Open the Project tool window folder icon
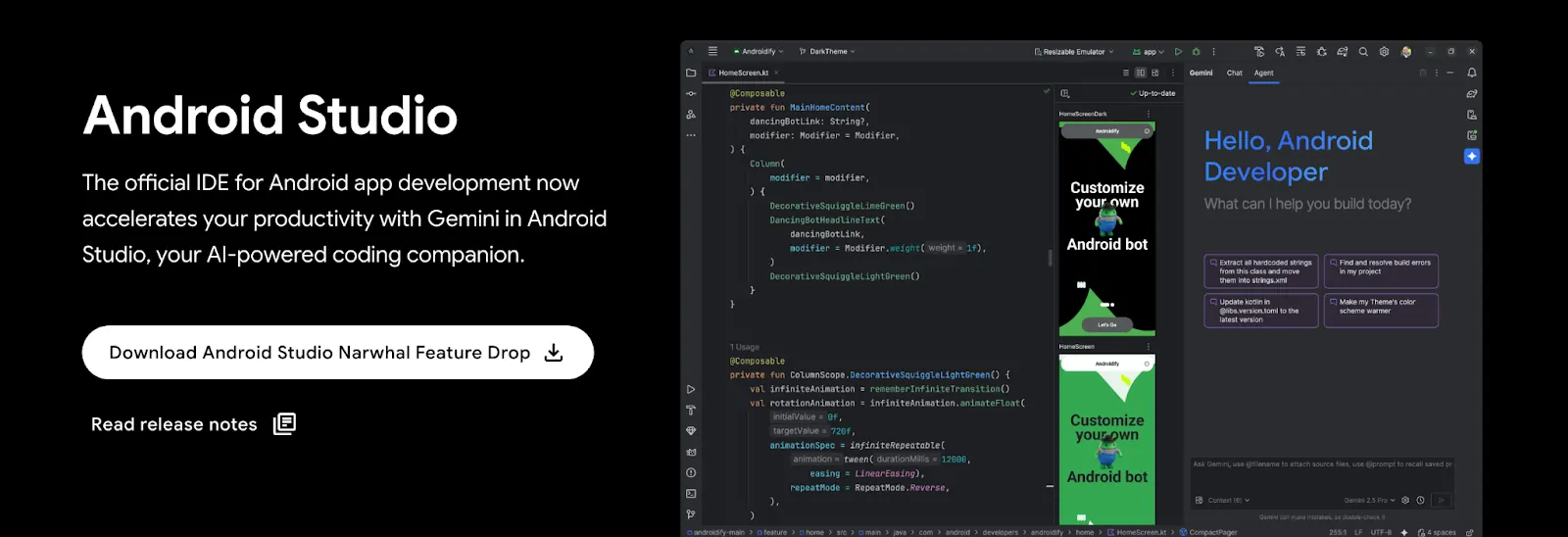The image size is (1568, 537). 691,73
